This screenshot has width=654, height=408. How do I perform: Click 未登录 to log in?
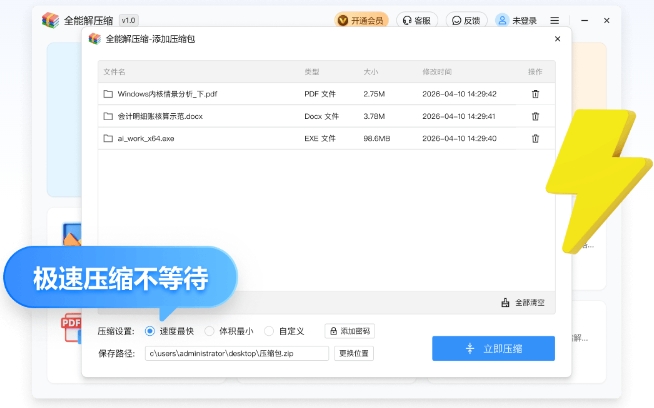tap(524, 20)
